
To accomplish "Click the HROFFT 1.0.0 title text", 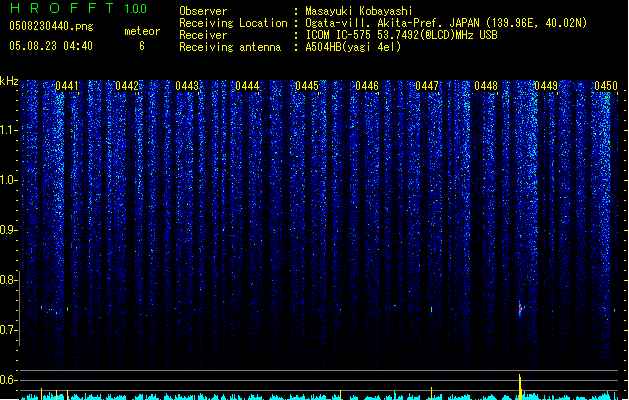I will 79,8.
